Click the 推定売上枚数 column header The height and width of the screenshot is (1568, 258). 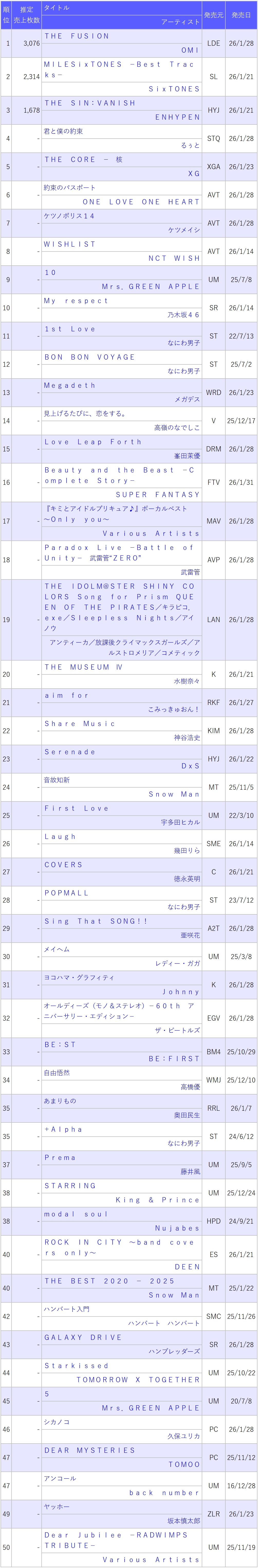point(27,15)
